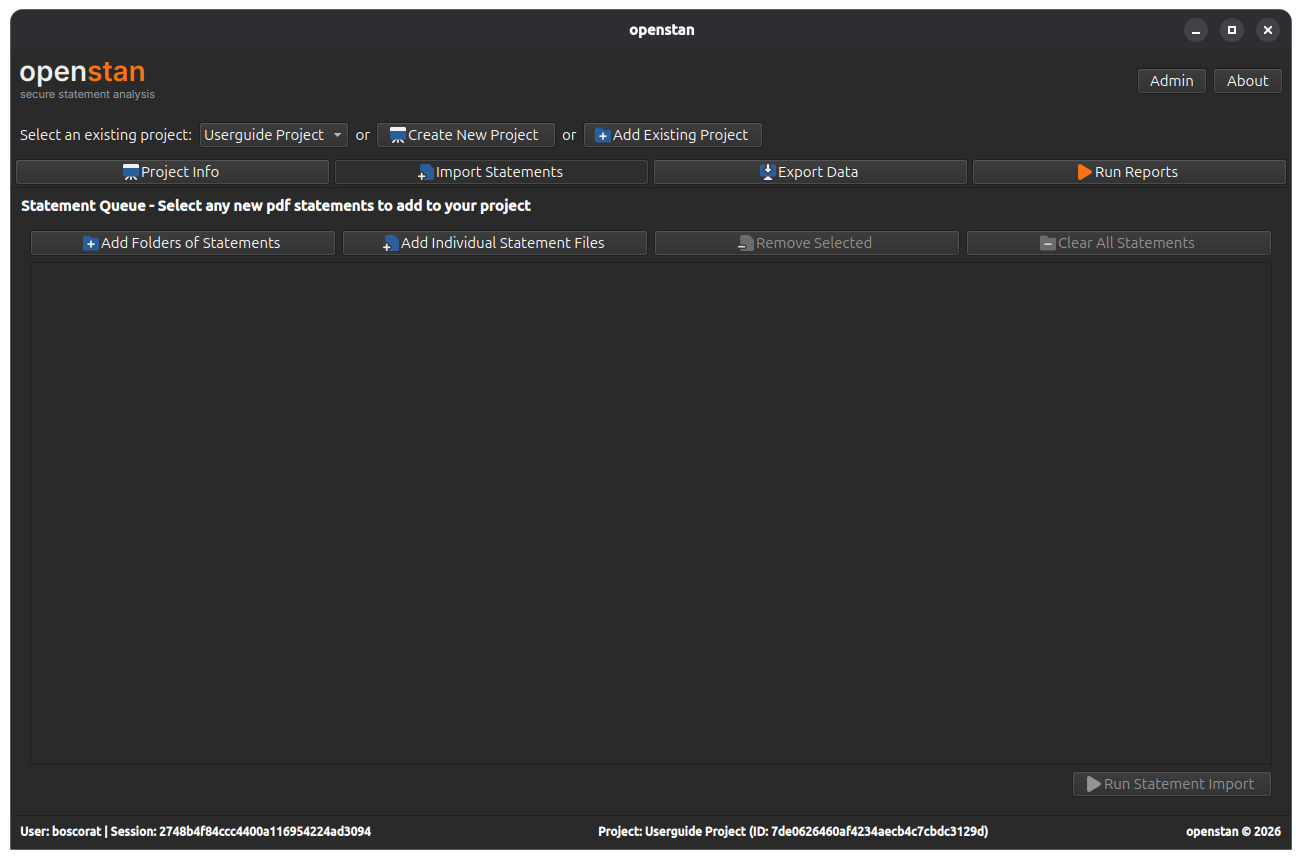The width and height of the screenshot is (1302, 860).
Task: Minimize the openstan window
Action: click(1196, 30)
